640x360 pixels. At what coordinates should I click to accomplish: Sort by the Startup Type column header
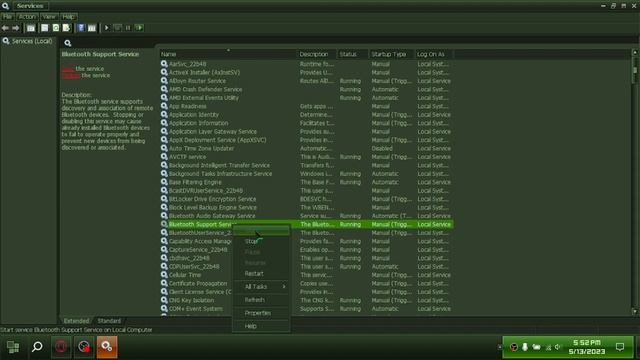391,54
